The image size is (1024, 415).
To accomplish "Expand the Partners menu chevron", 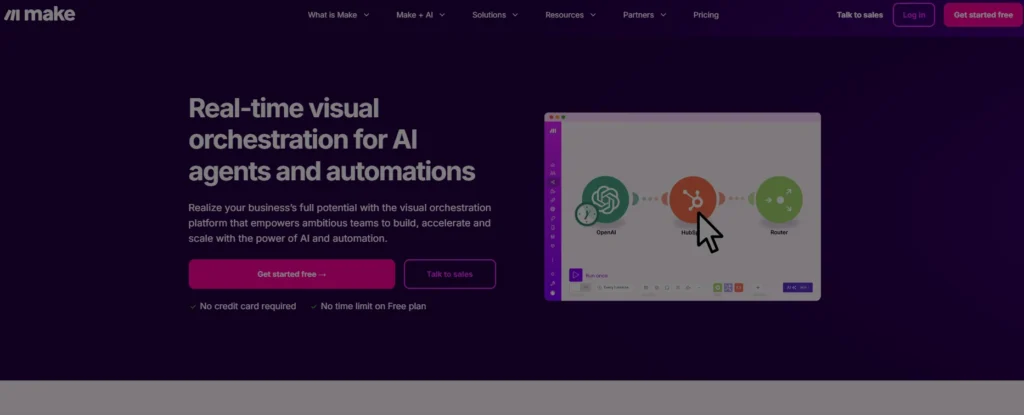I will pos(664,15).
